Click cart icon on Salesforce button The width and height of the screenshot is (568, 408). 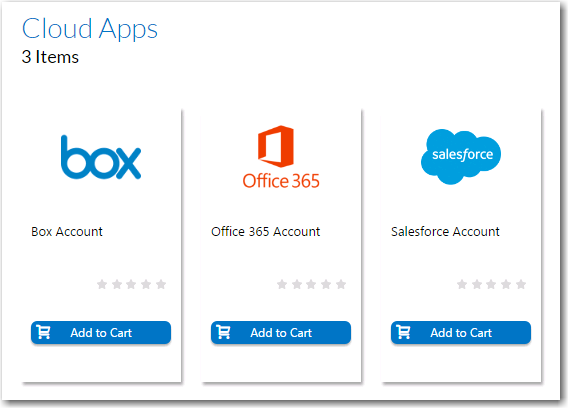(x=403, y=332)
